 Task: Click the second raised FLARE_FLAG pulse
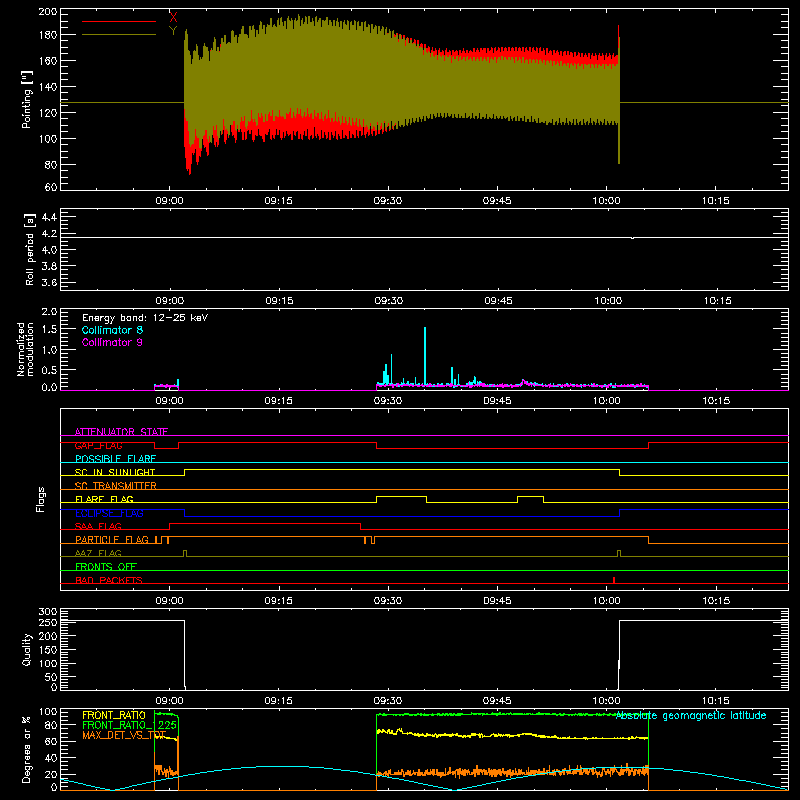531,498
